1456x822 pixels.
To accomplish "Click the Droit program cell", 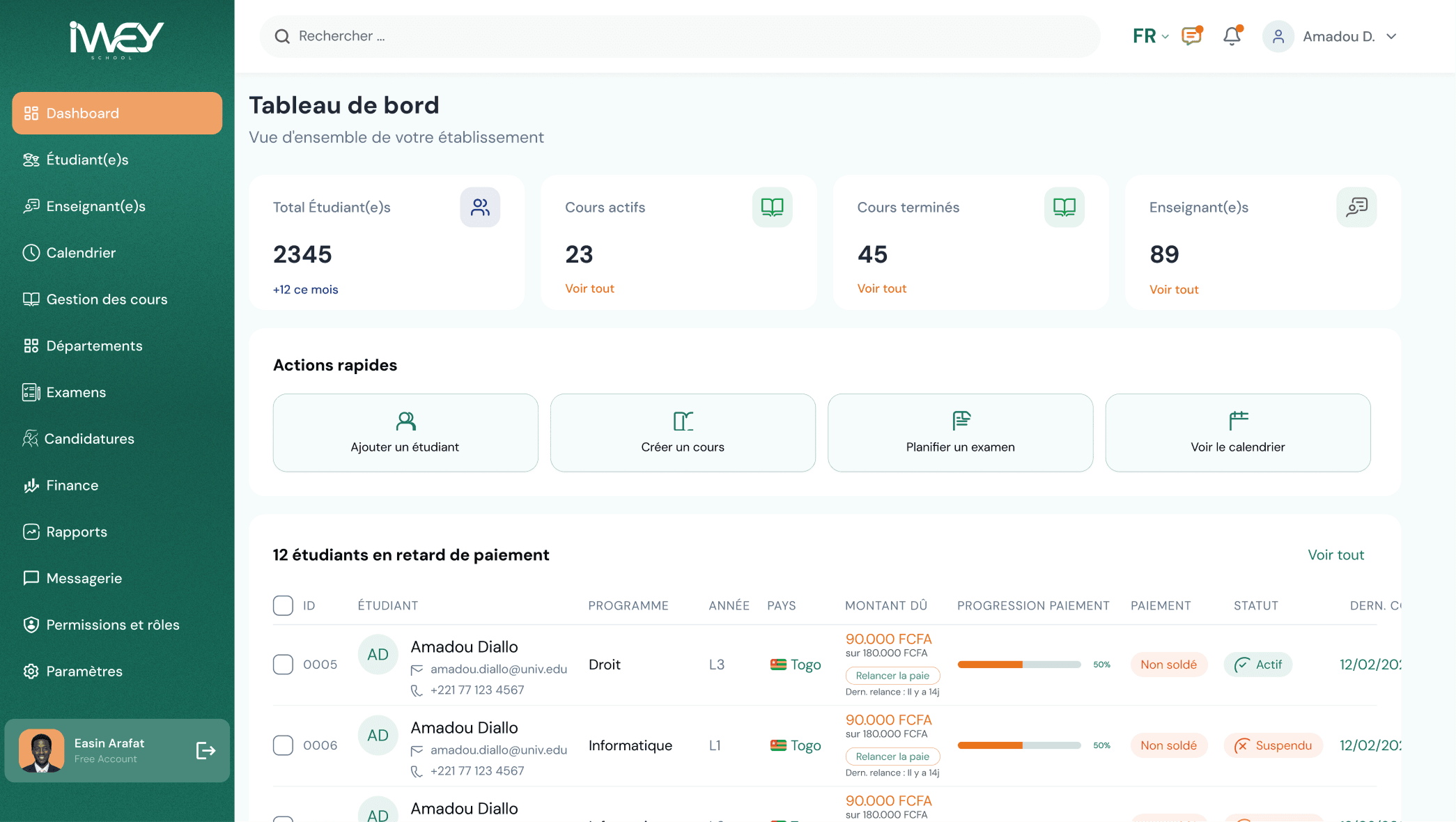I will [x=605, y=665].
